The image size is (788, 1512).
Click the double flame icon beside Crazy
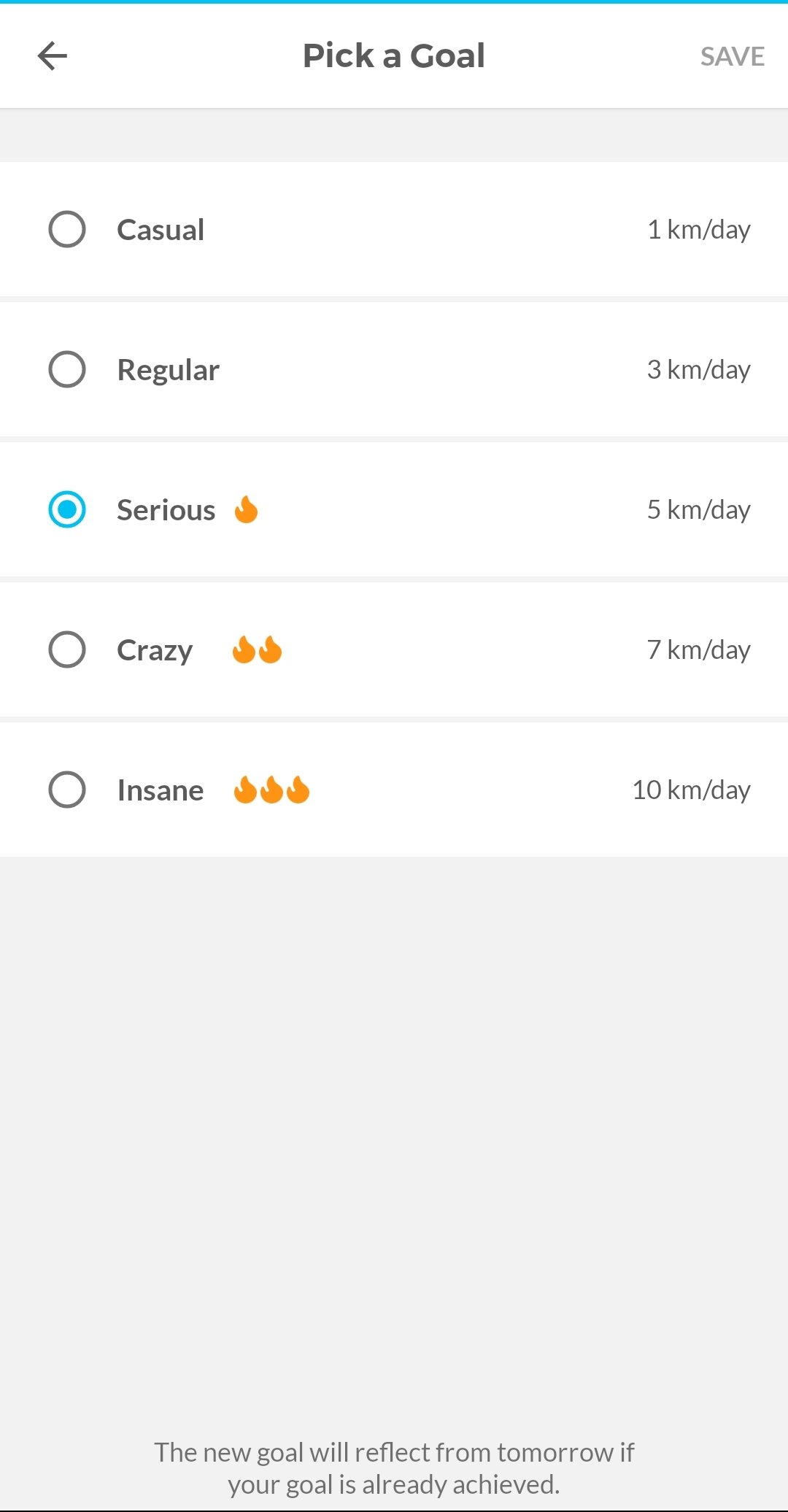(257, 649)
